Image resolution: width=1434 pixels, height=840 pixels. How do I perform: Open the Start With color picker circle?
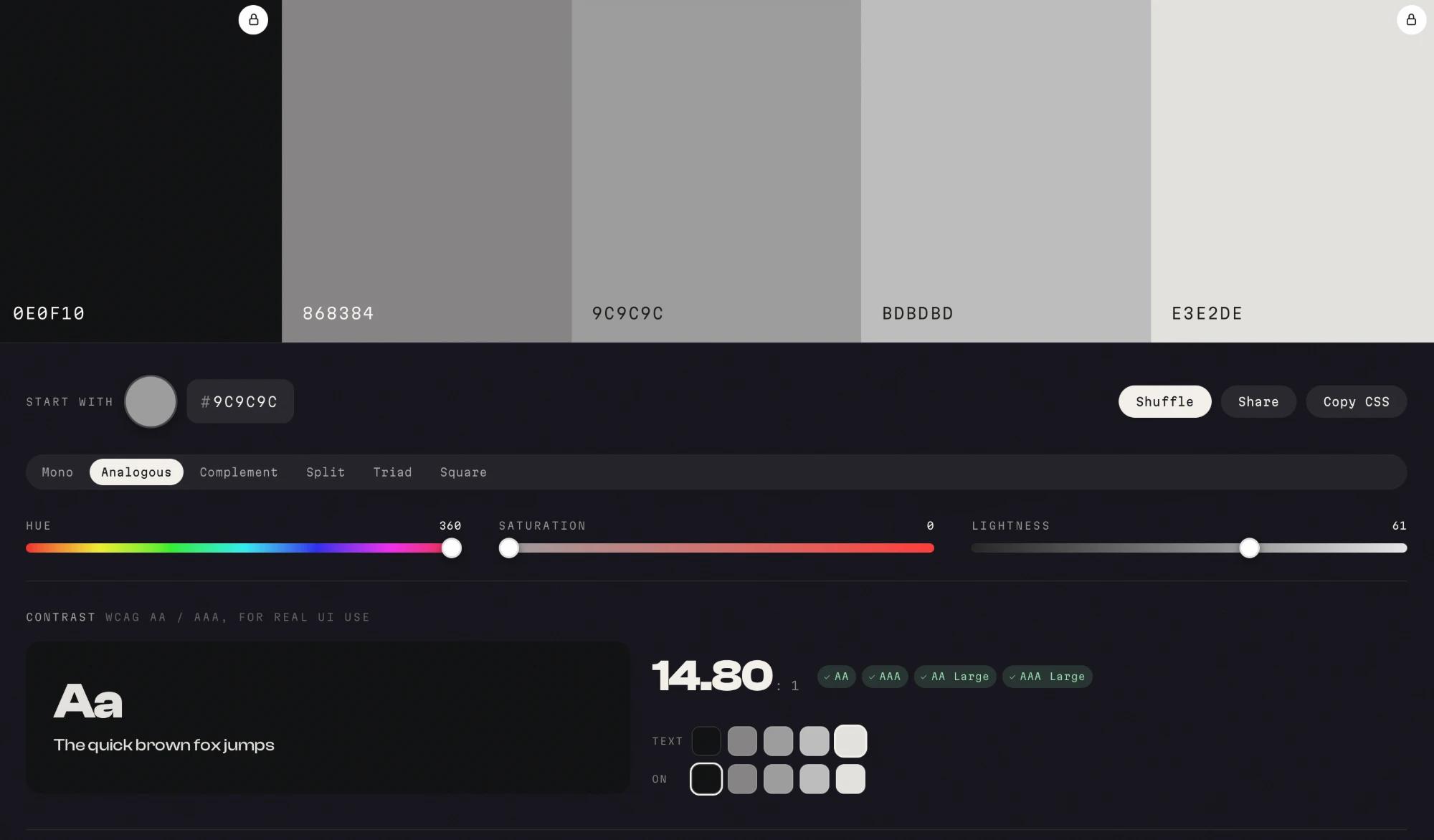click(x=151, y=401)
